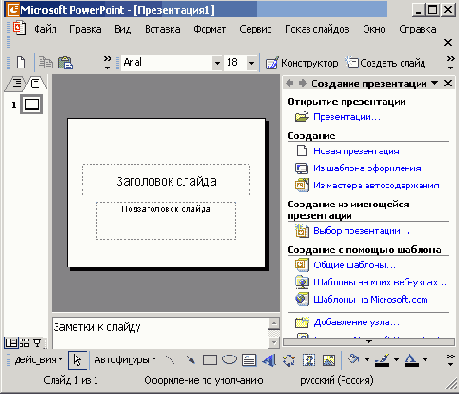Screen dimensions: 459x394
Task: Open the font size 18 dropdown
Action: coord(251,63)
